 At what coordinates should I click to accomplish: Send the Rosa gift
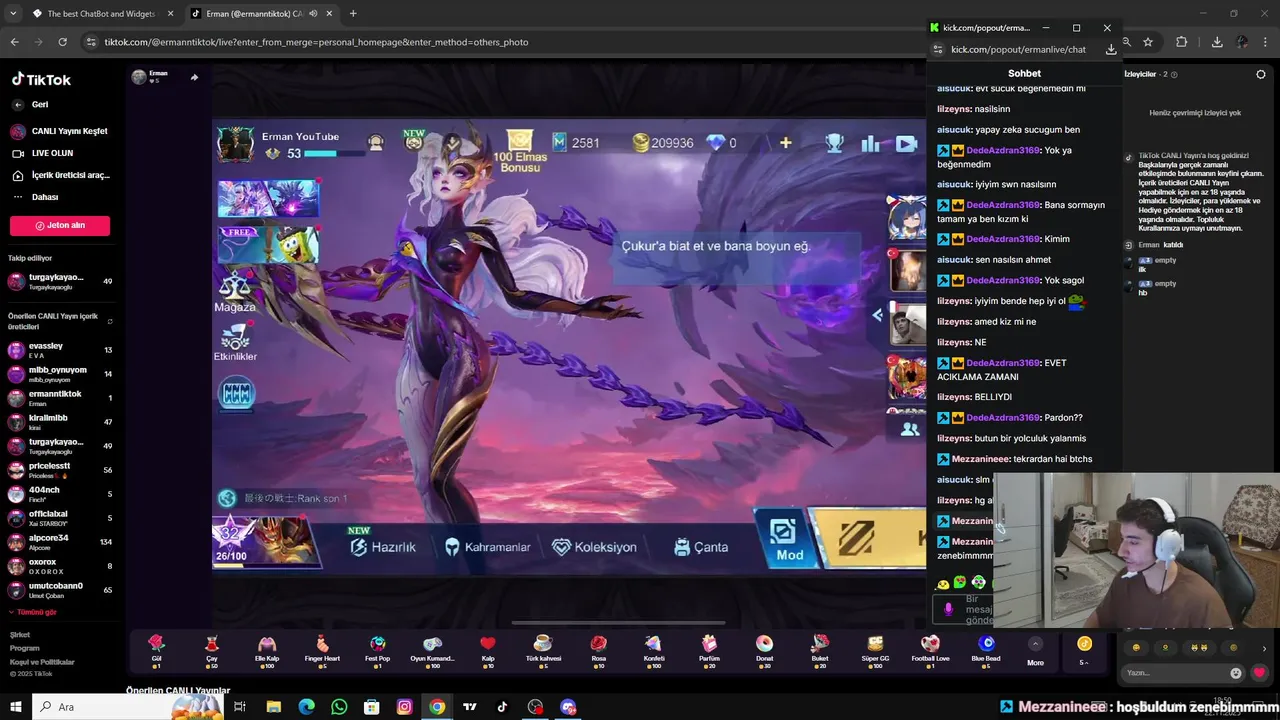pyautogui.click(x=598, y=649)
